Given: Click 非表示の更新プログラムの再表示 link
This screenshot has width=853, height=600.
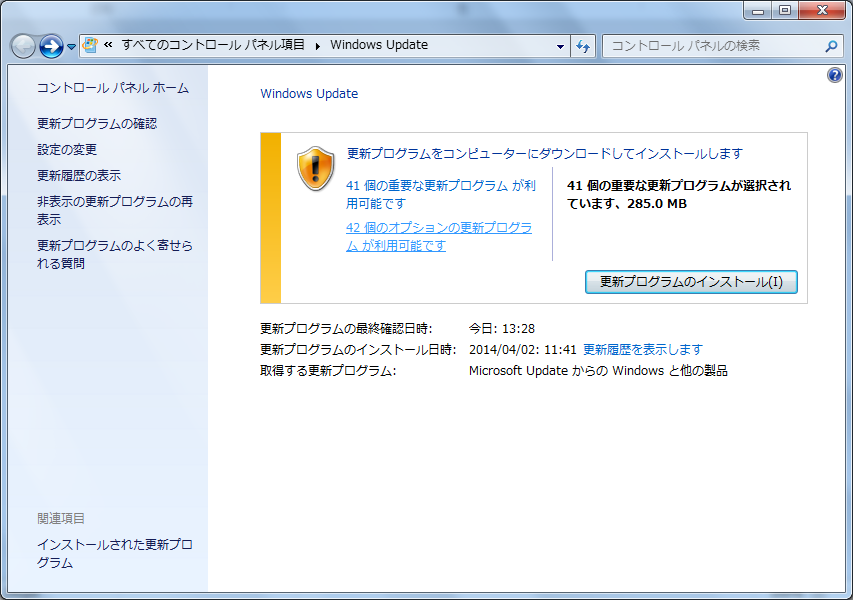Looking at the screenshot, I should [x=114, y=210].
